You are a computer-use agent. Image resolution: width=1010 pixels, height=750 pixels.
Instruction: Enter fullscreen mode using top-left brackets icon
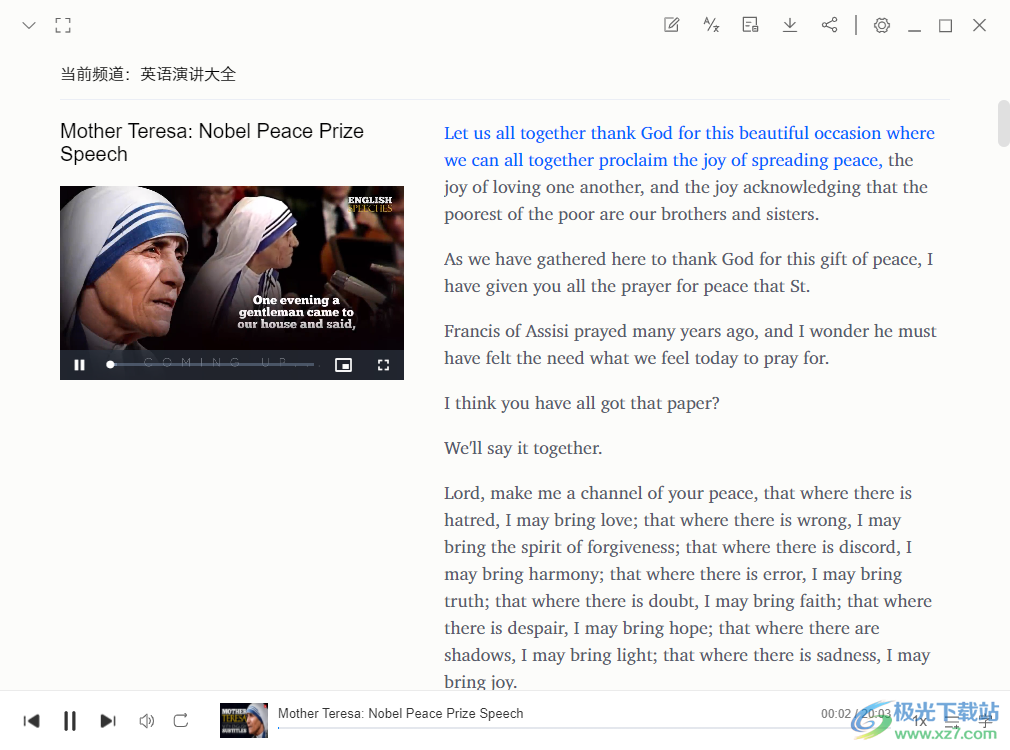coord(63,25)
